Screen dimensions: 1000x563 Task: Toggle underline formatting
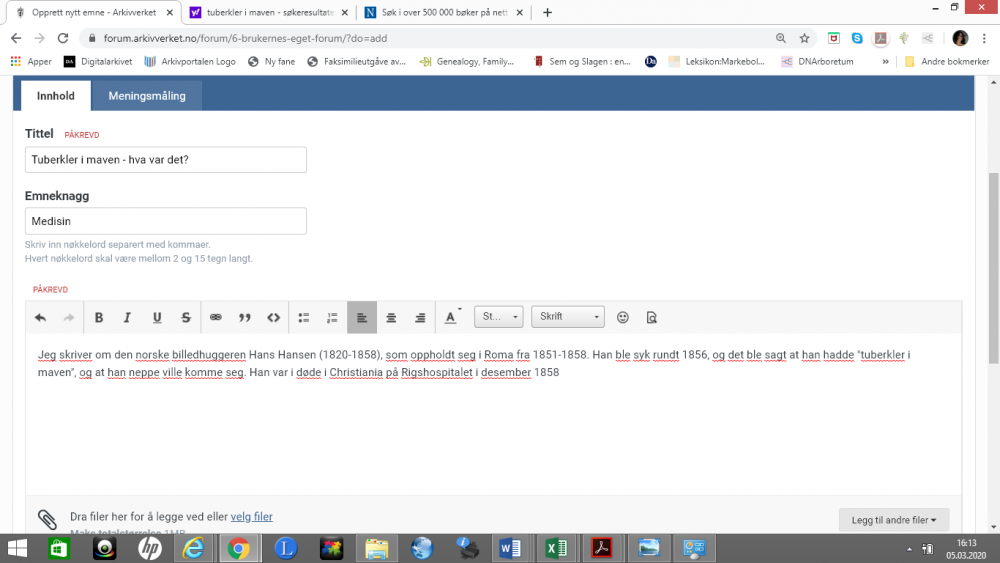coord(157,318)
